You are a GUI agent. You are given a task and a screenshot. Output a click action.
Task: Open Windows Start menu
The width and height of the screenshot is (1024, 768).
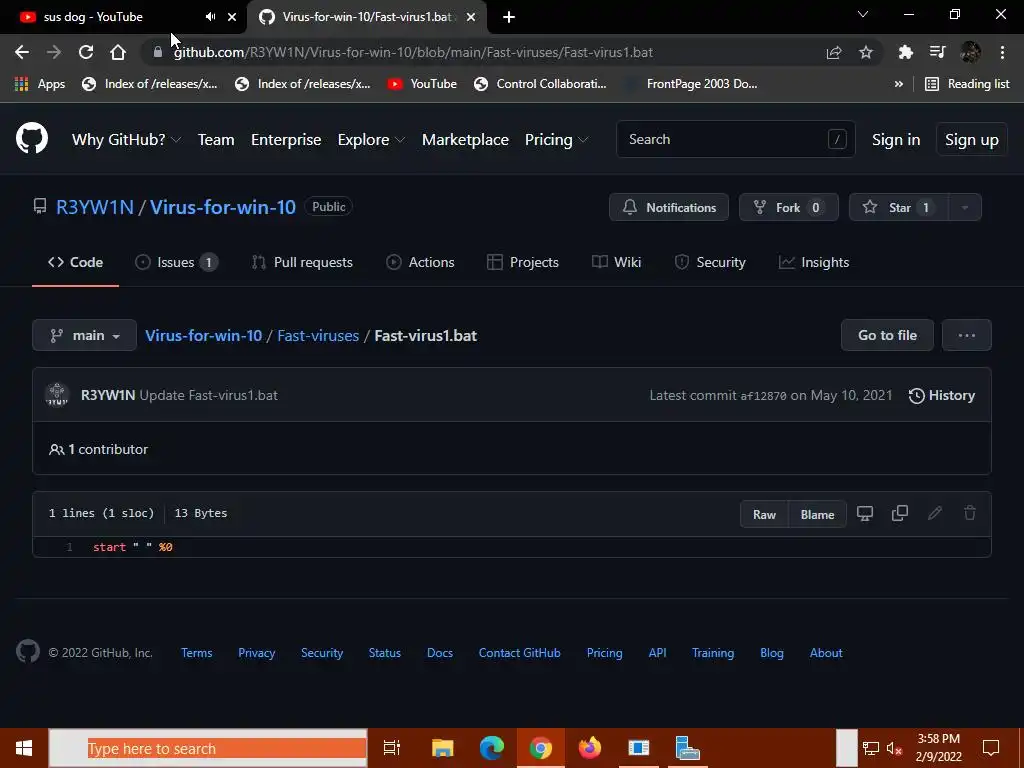click(24, 748)
